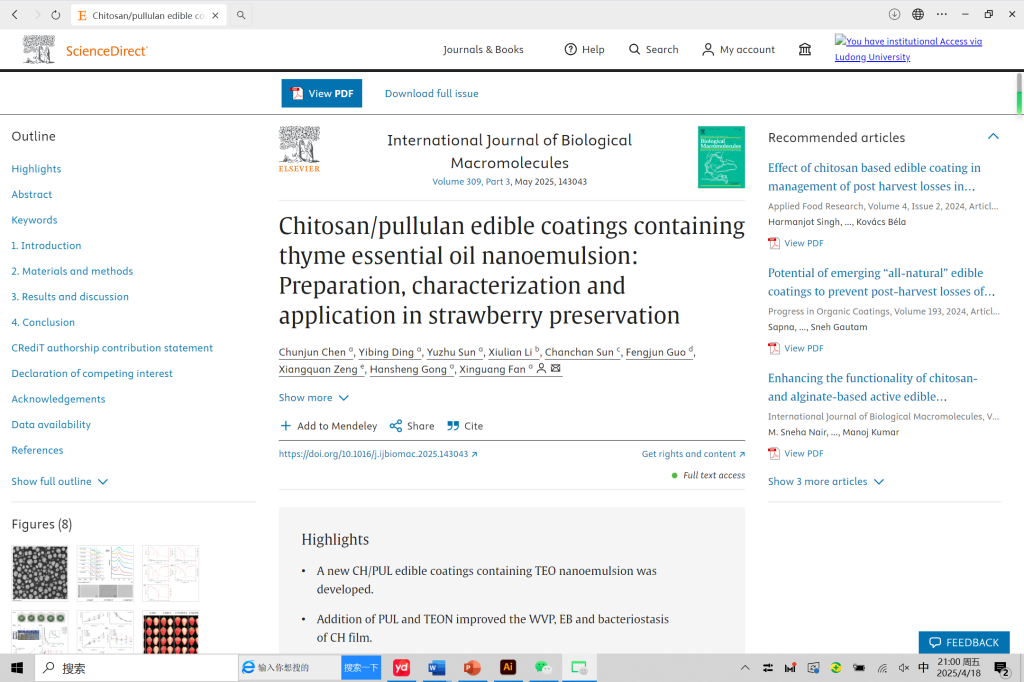1024x682 pixels.
Task: Expand Show full outline
Action: 59,482
